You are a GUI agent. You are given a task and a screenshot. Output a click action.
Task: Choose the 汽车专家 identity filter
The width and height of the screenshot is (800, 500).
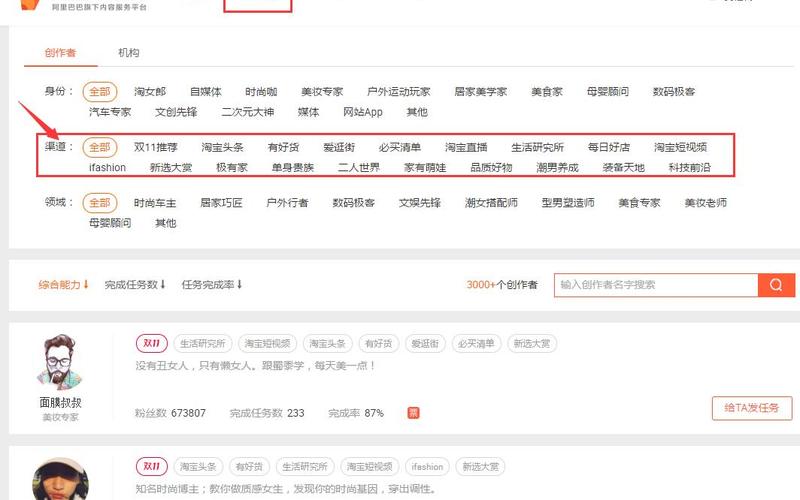(x=110, y=112)
